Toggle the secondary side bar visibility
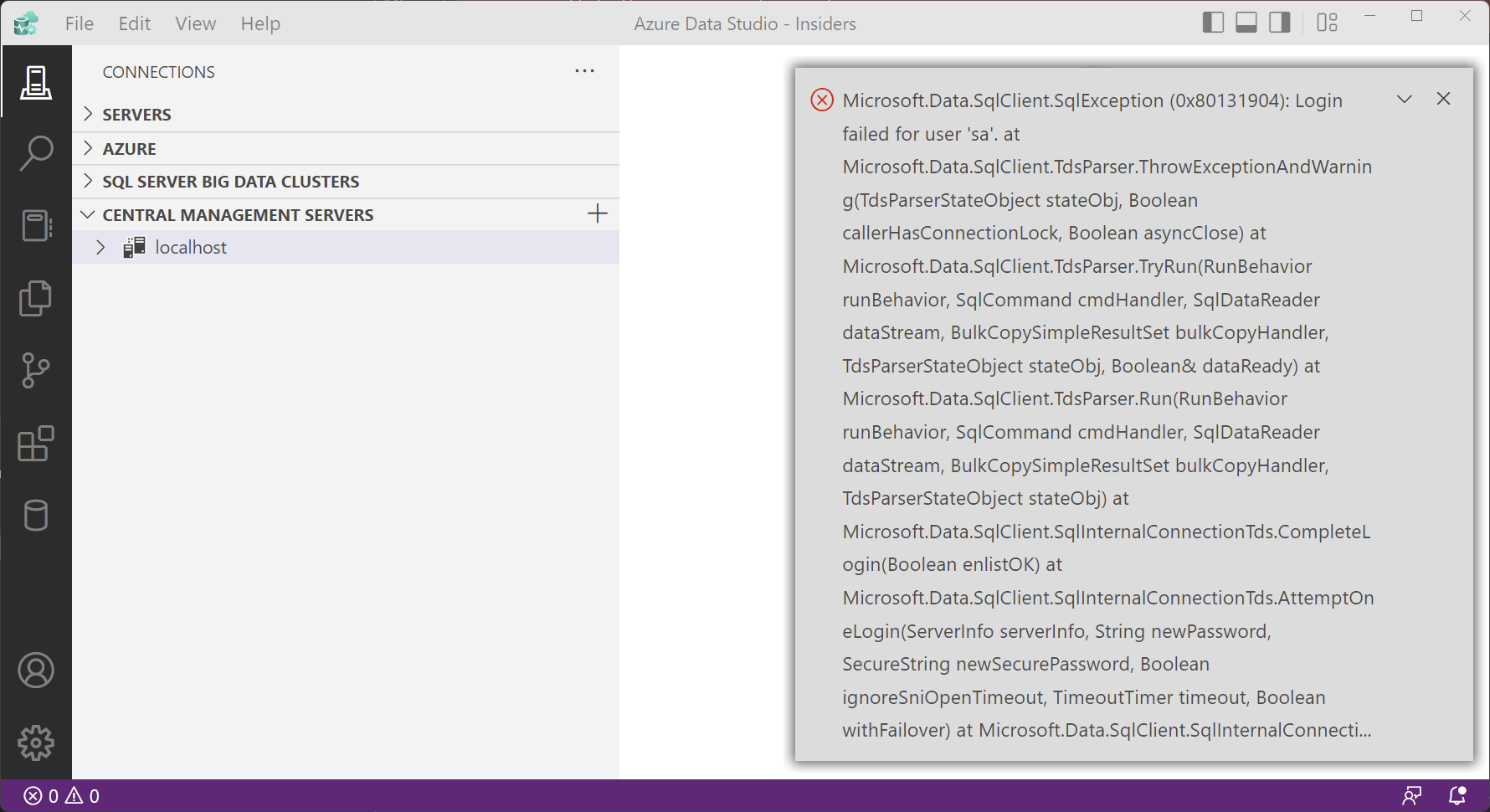 pos(1278,23)
